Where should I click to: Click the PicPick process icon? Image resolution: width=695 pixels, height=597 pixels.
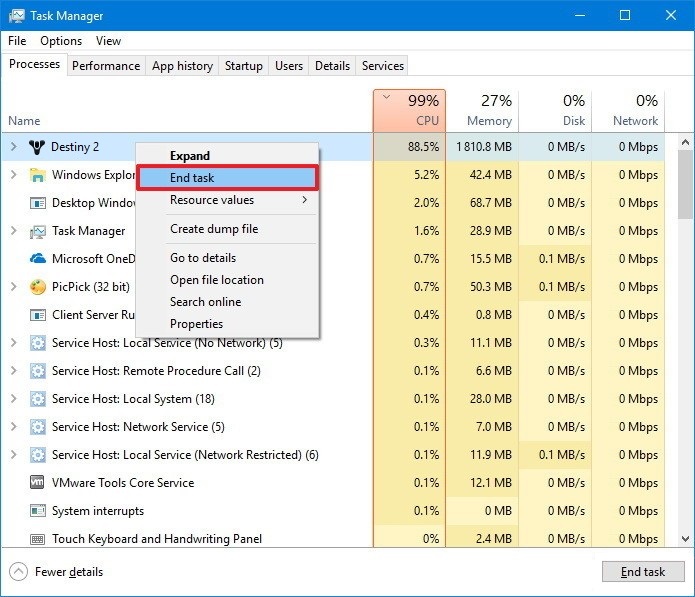coord(38,287)
